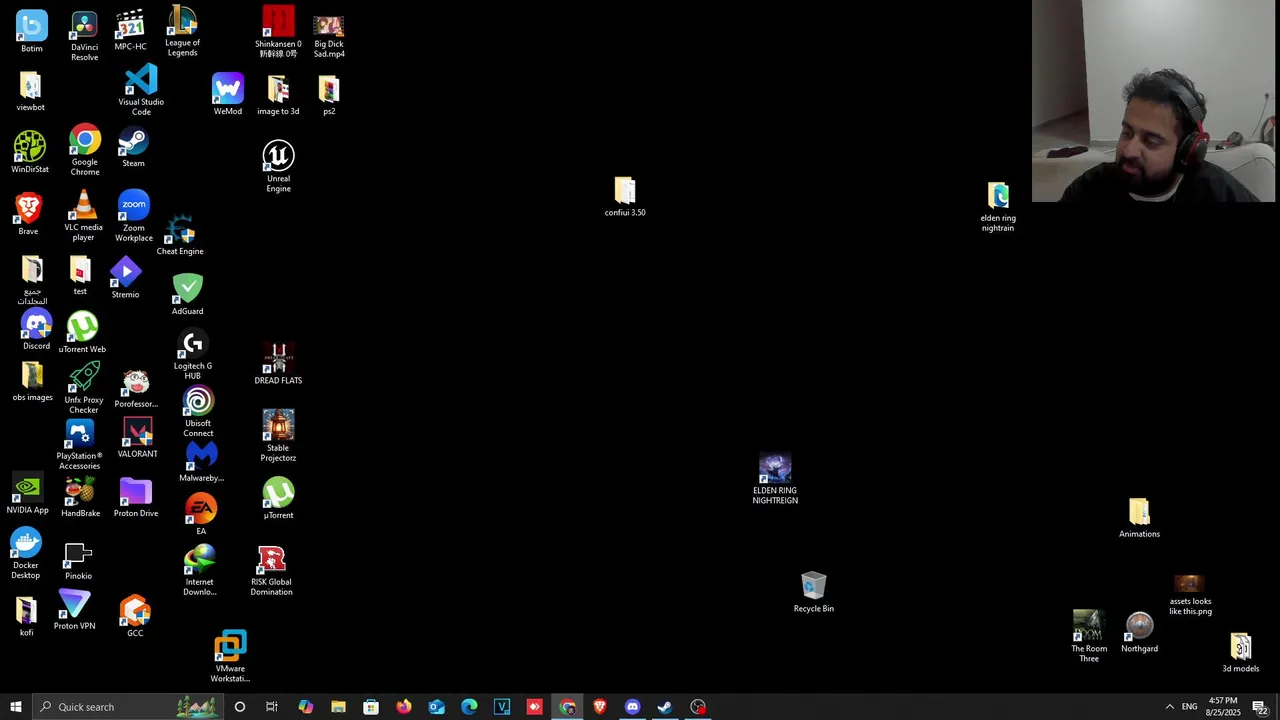Select the obs images folder
This screenshot has width=1280, height=720.
[32, 382]
